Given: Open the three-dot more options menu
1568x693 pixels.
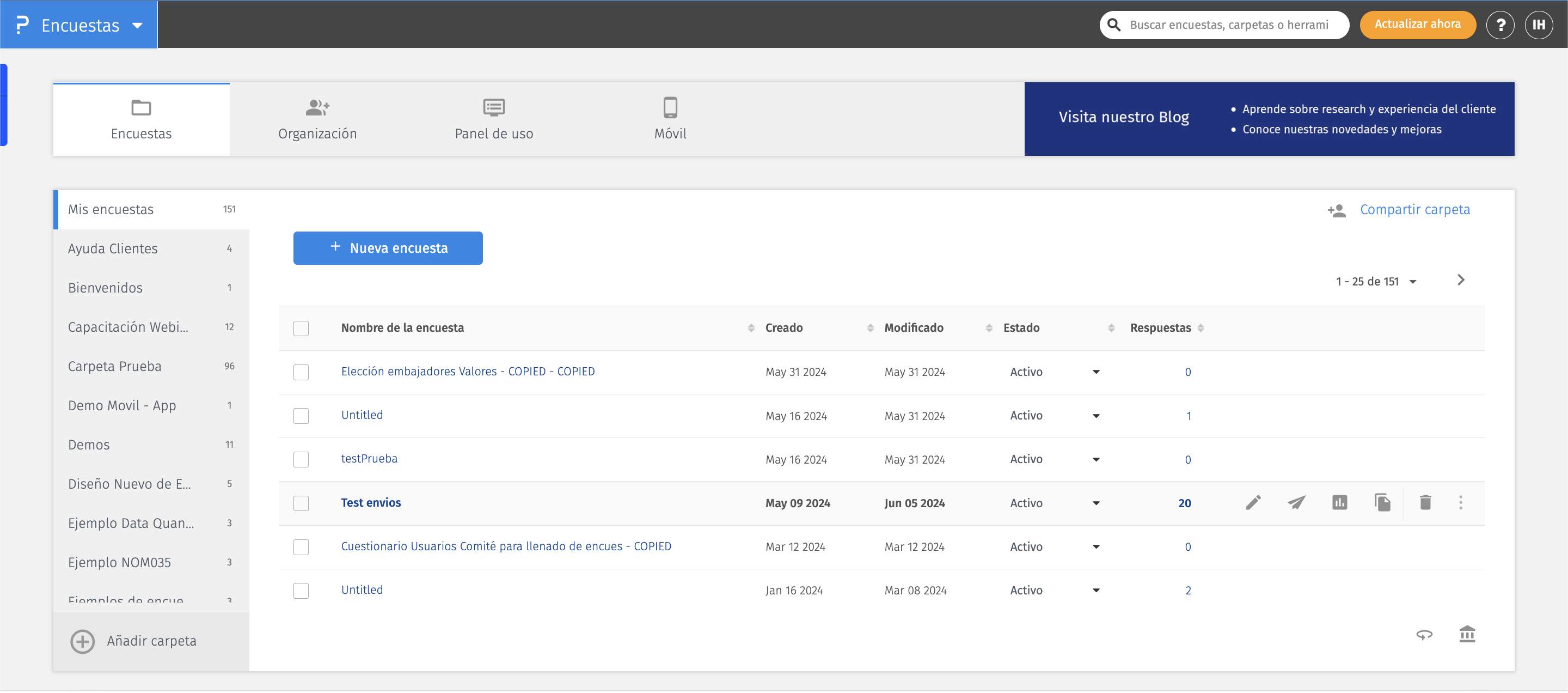Looking at the screenshot, I should (x=1460, y=503).
